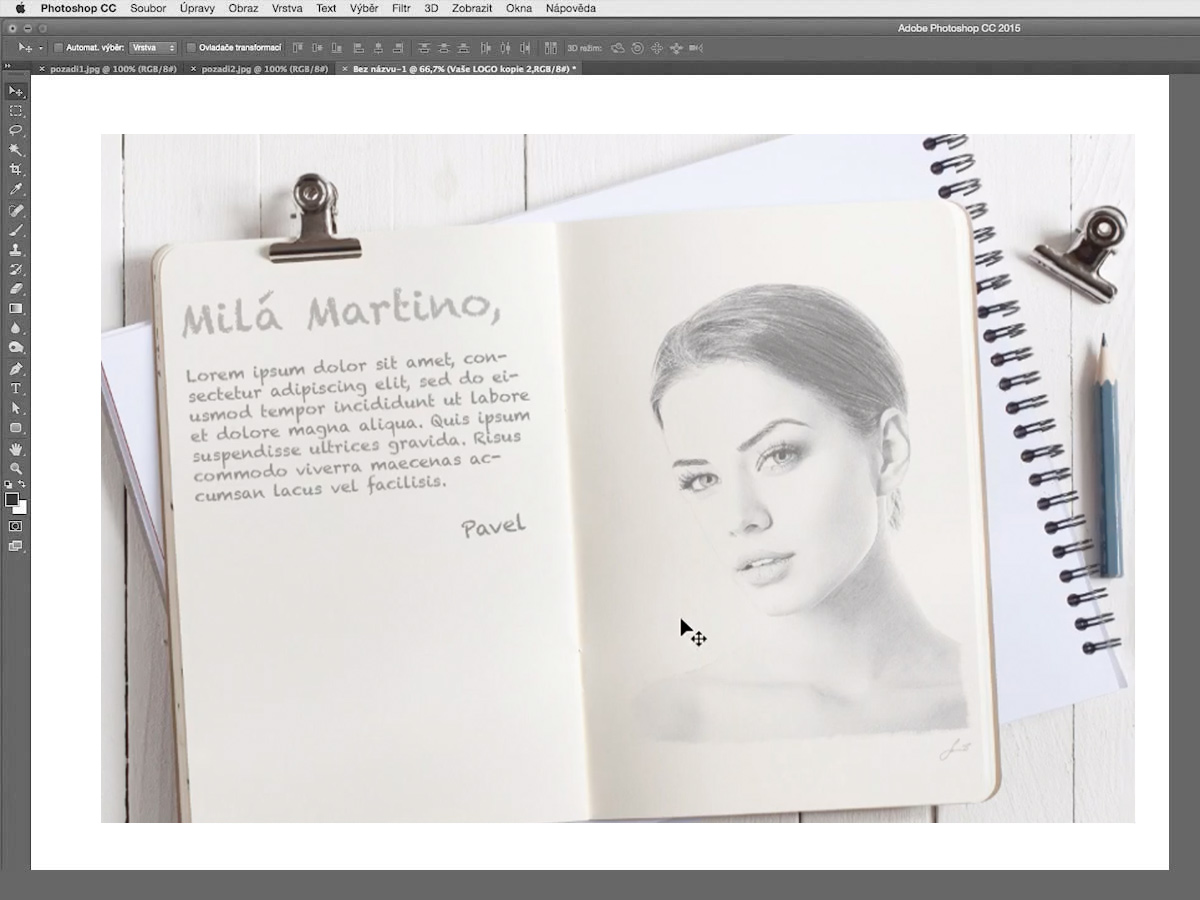Open the Vrstva auto-select dropdown

coord(153,48)
